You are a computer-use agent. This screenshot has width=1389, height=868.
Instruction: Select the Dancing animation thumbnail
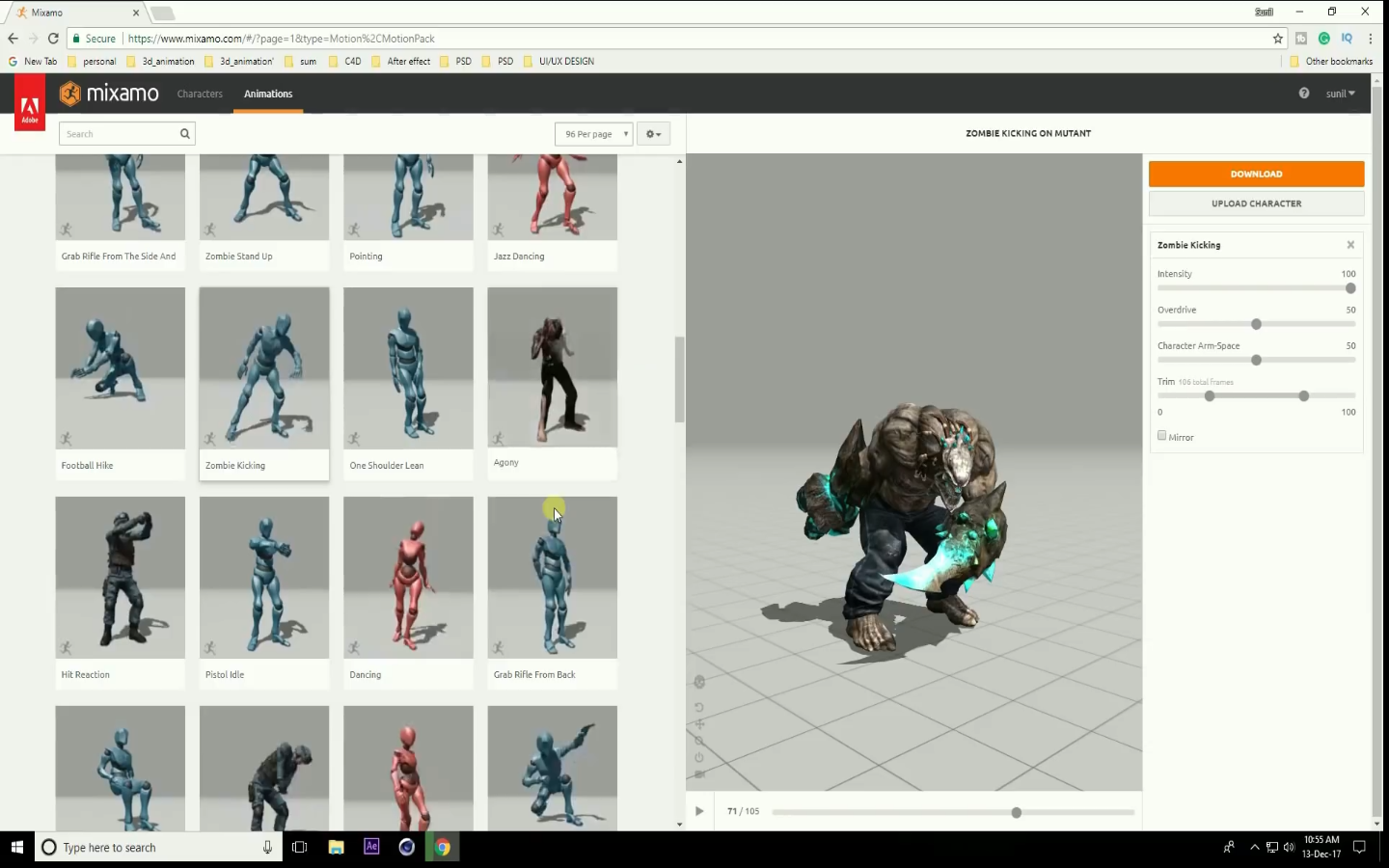point(408,577)
